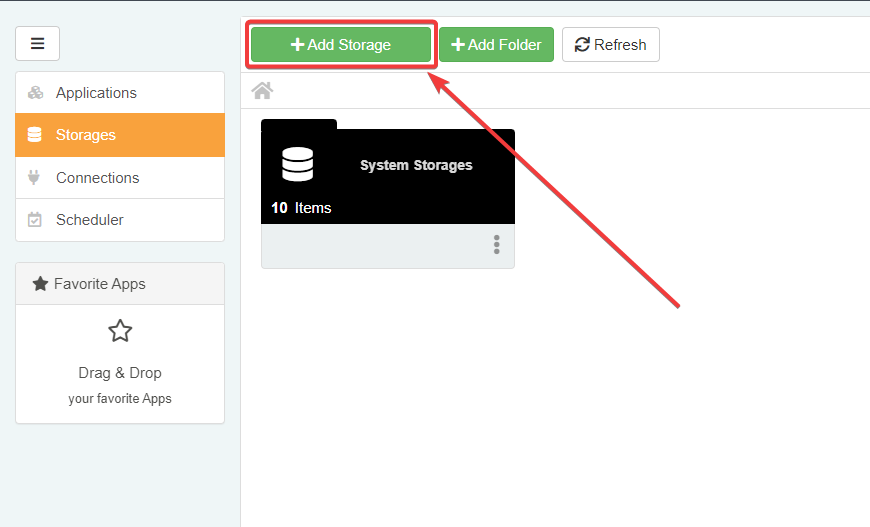Click the database icon on System Storages card
Viewport: 870px width, 527px height.
click(298, 165)
